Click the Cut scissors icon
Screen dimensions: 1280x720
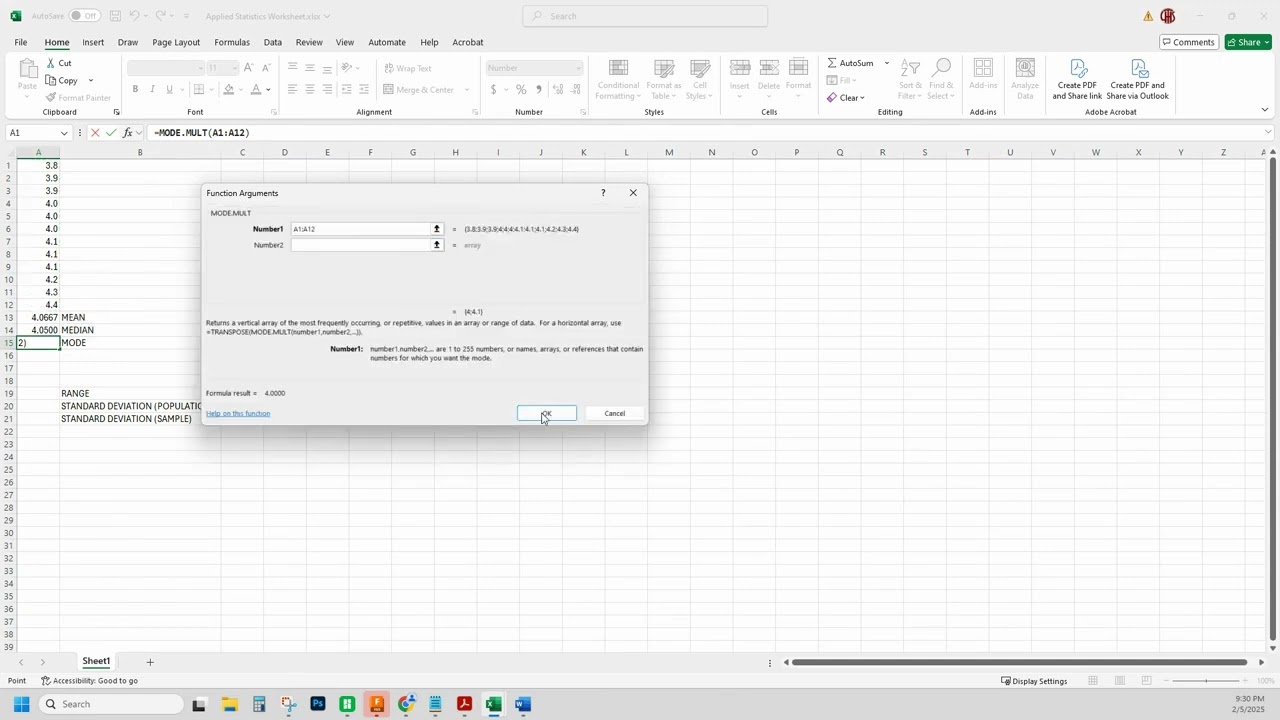coord(51,63)
